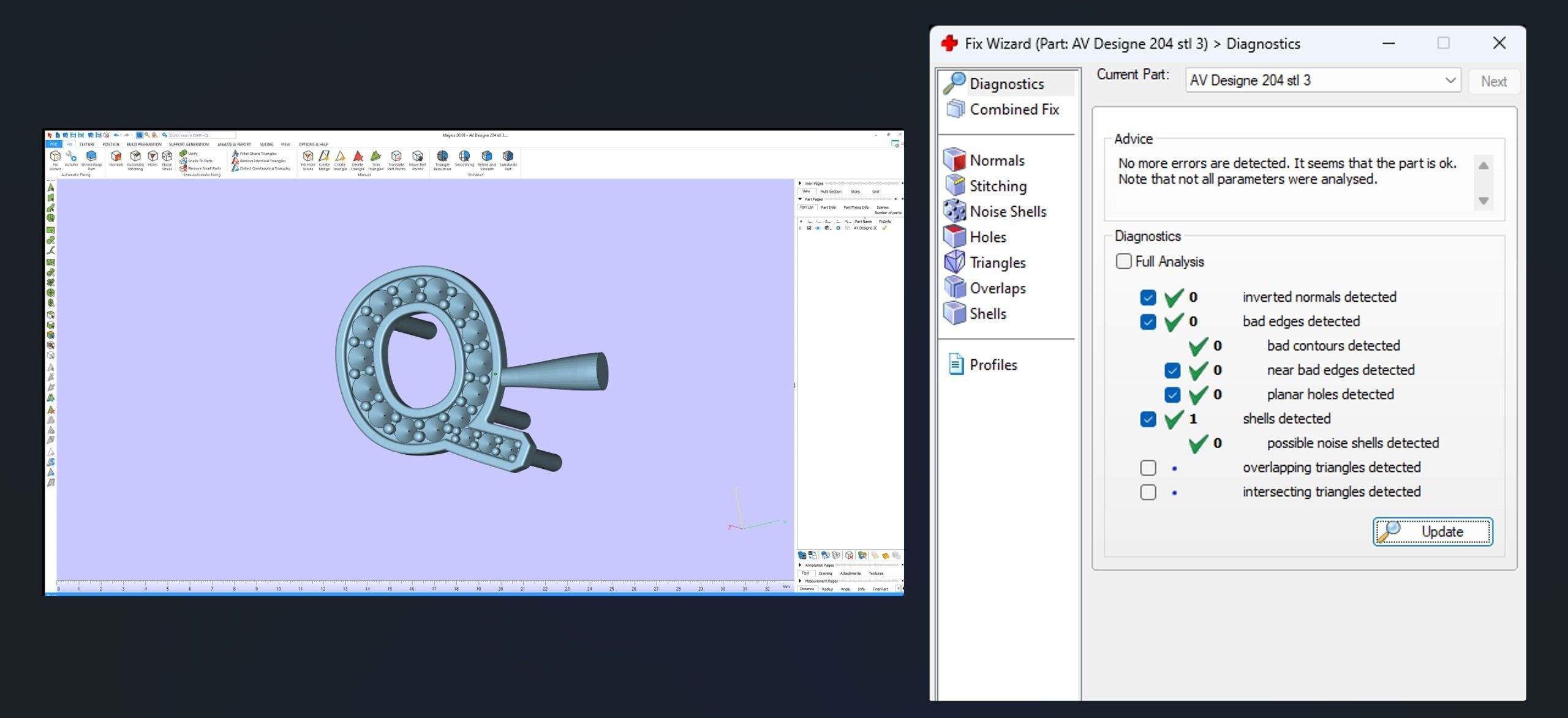Enable the Full Analysis checkbox
Screen dimensions: 1568x718
[1123, 261]
